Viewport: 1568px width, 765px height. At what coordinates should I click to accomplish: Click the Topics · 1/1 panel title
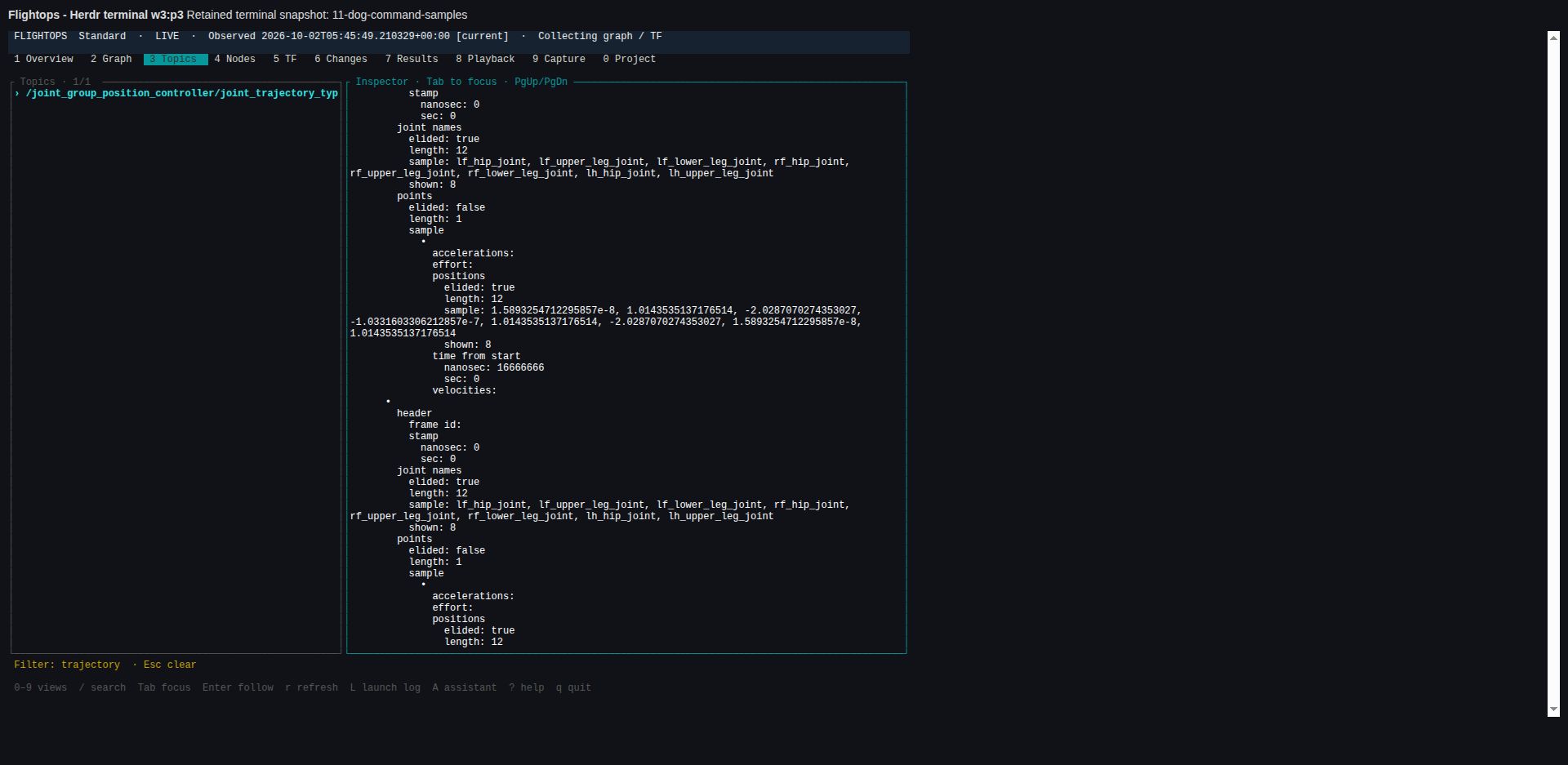(56, 82)
